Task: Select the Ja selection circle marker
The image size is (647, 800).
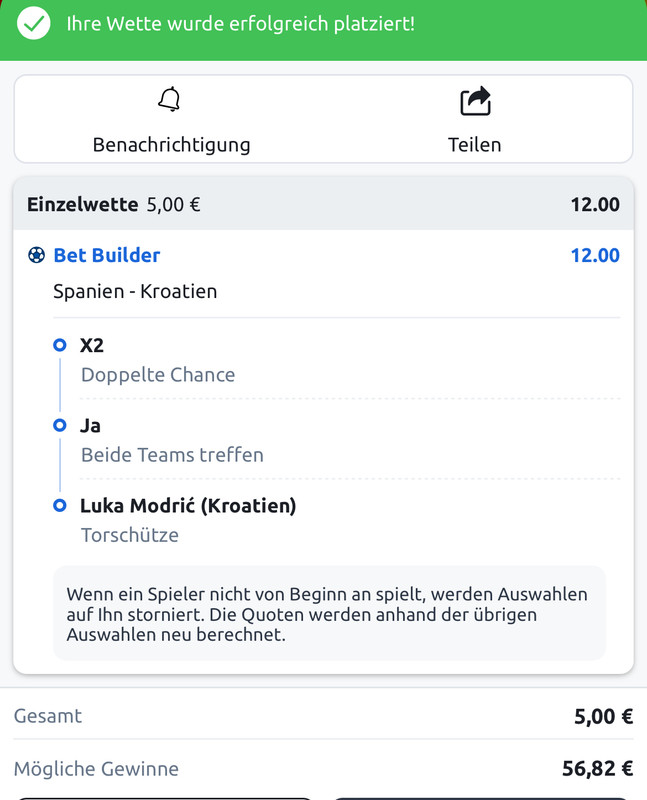Action: [x=59, y=425]
